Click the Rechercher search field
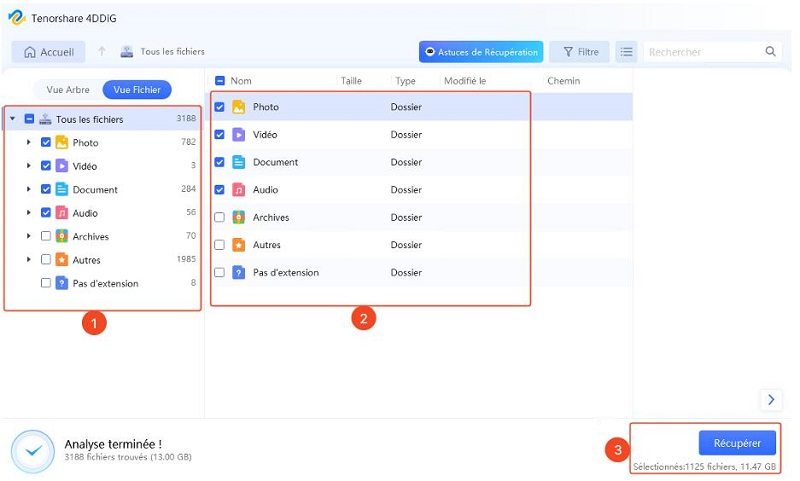 [x=702, y=52]
